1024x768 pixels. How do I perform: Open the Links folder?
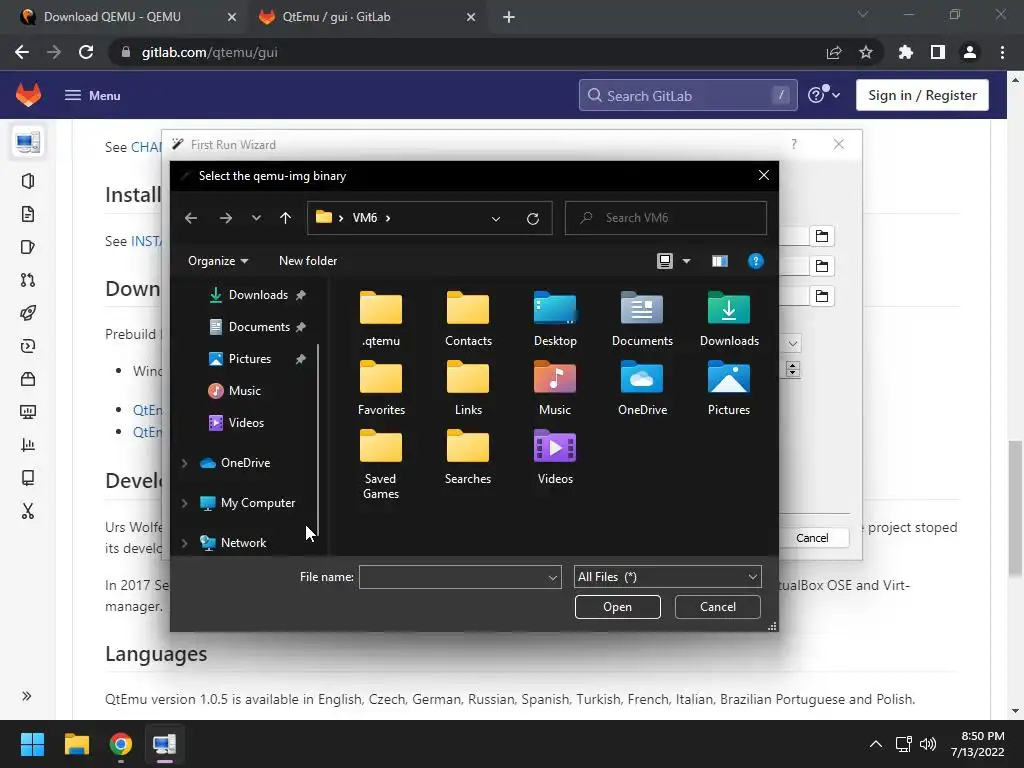(x=468, y=388)
